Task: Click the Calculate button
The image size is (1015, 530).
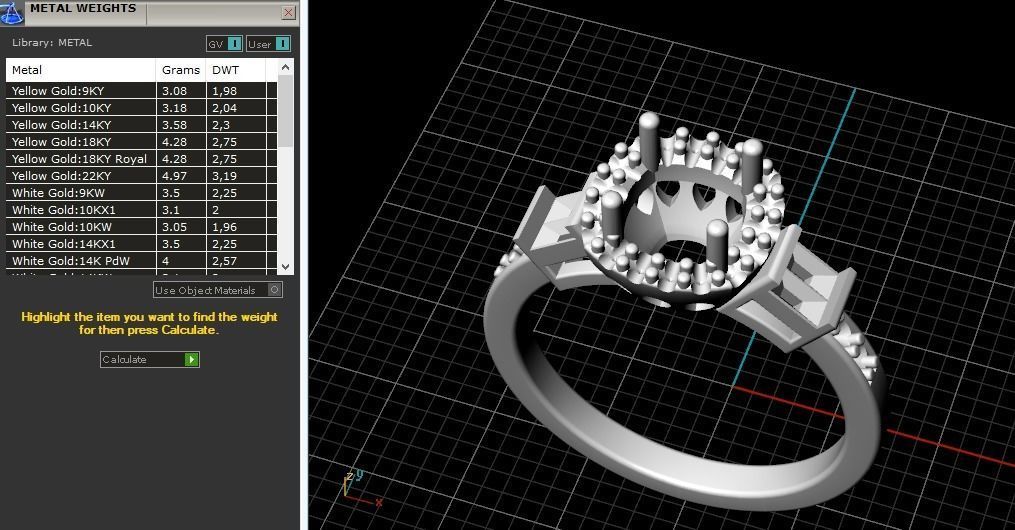Action: pyautogui.click(x=150, y=359)
